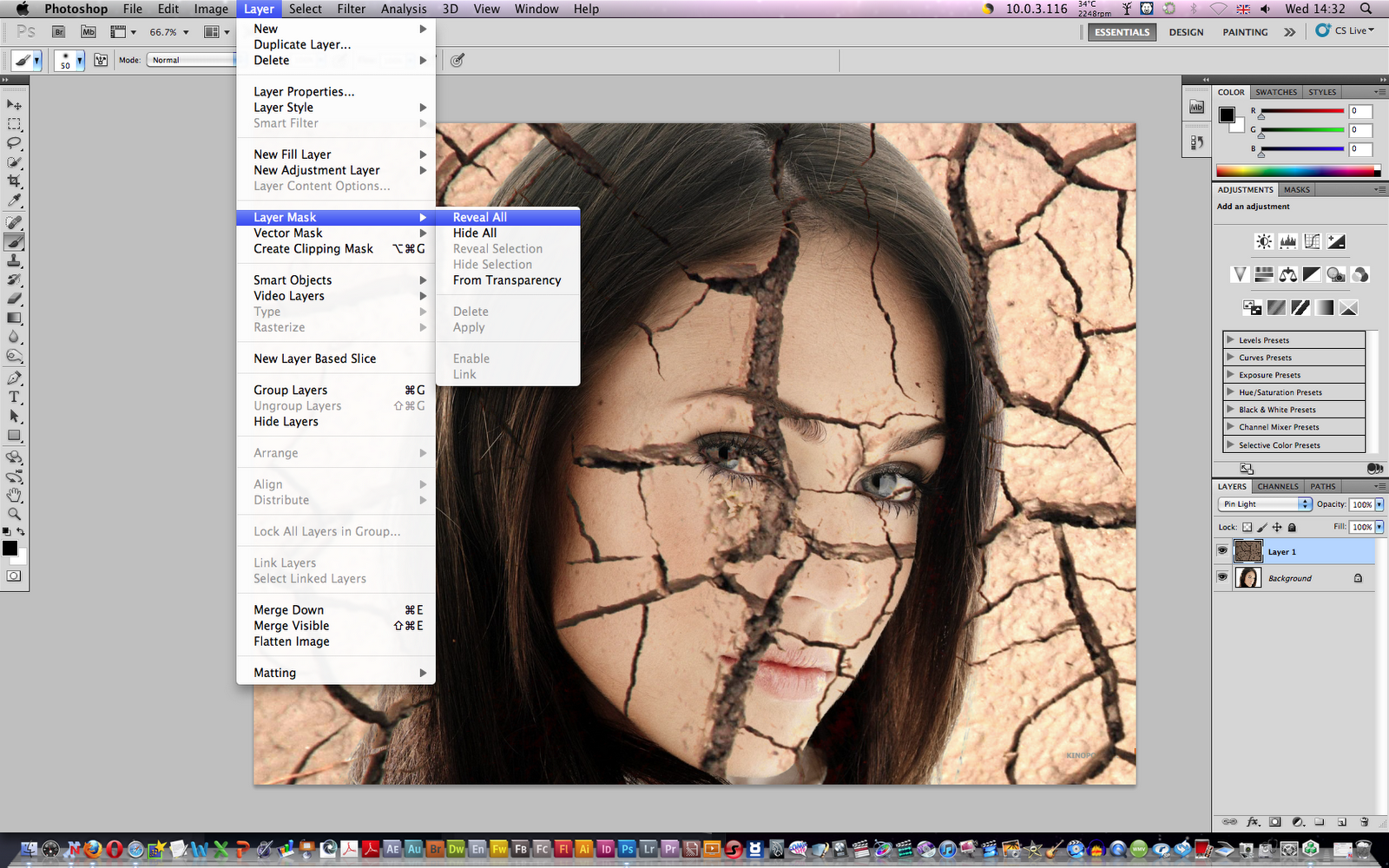Add a Curves adjustment icon
1389x868 pixels.
pyautogui.click(x=1312, y=242)
